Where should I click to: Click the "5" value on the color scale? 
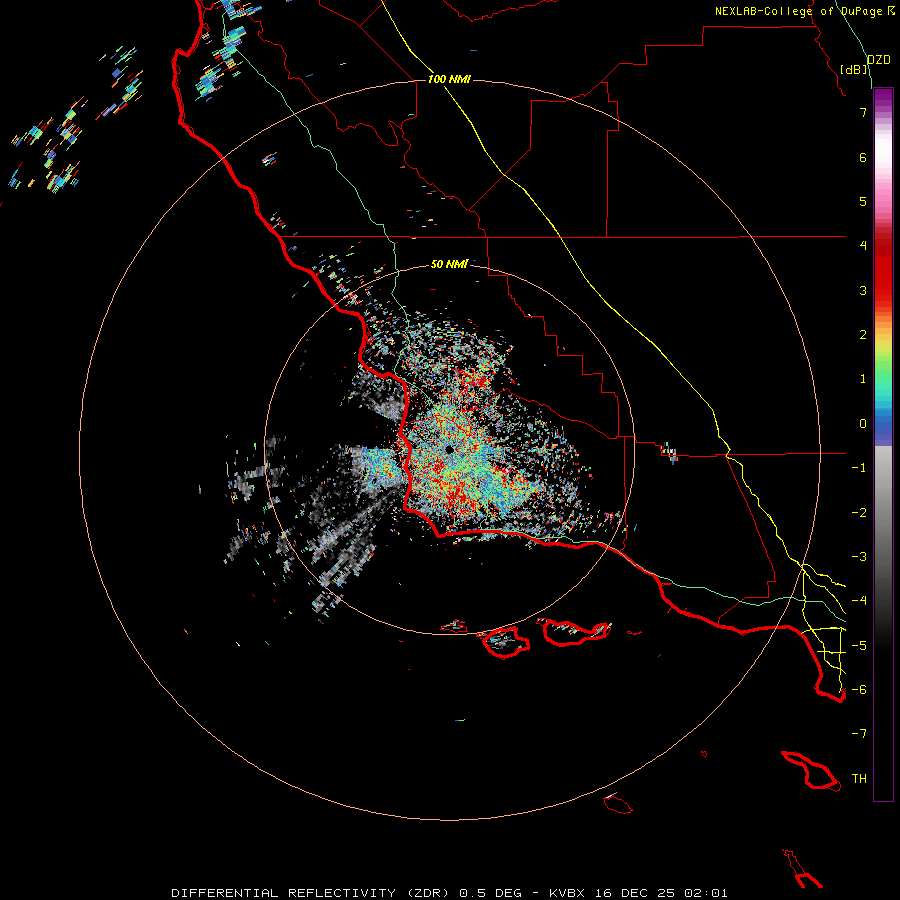coord(863,201)
